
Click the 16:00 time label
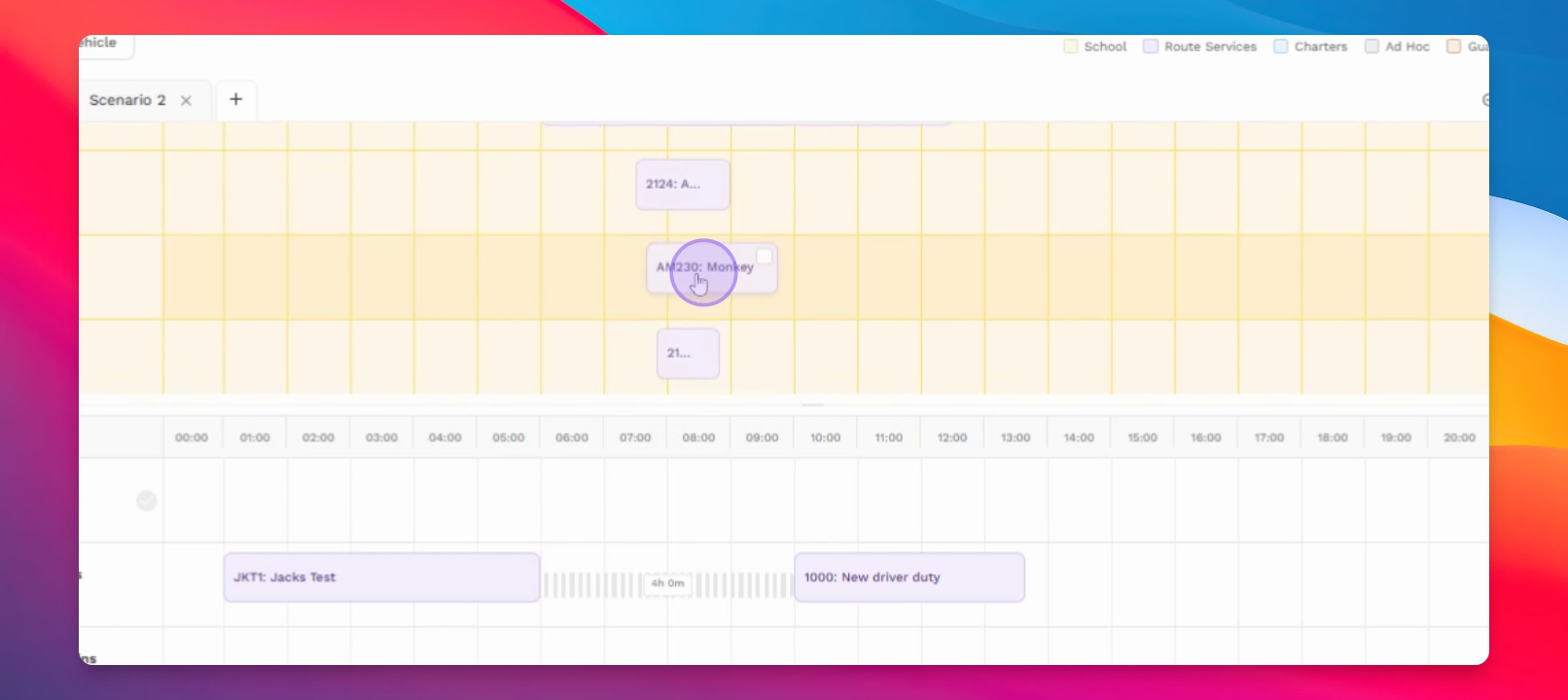(1205, 437)
